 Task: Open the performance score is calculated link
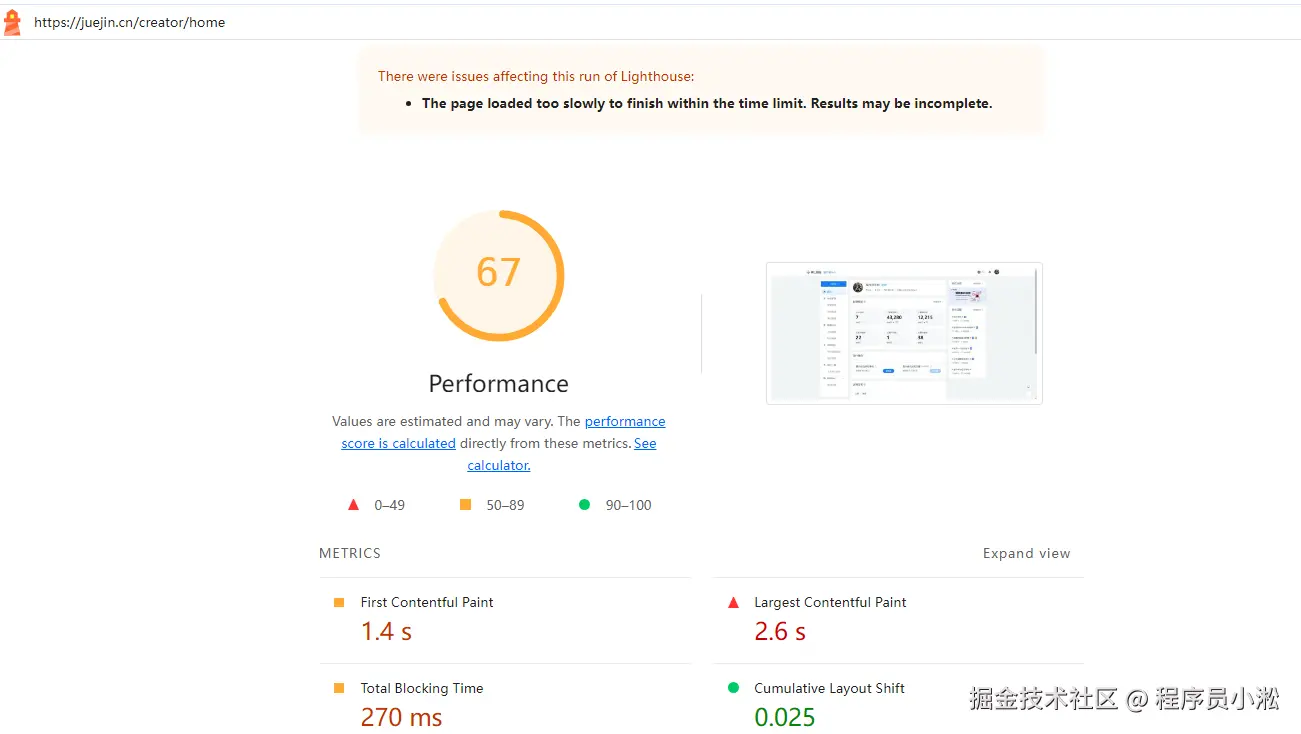point(503,432)
